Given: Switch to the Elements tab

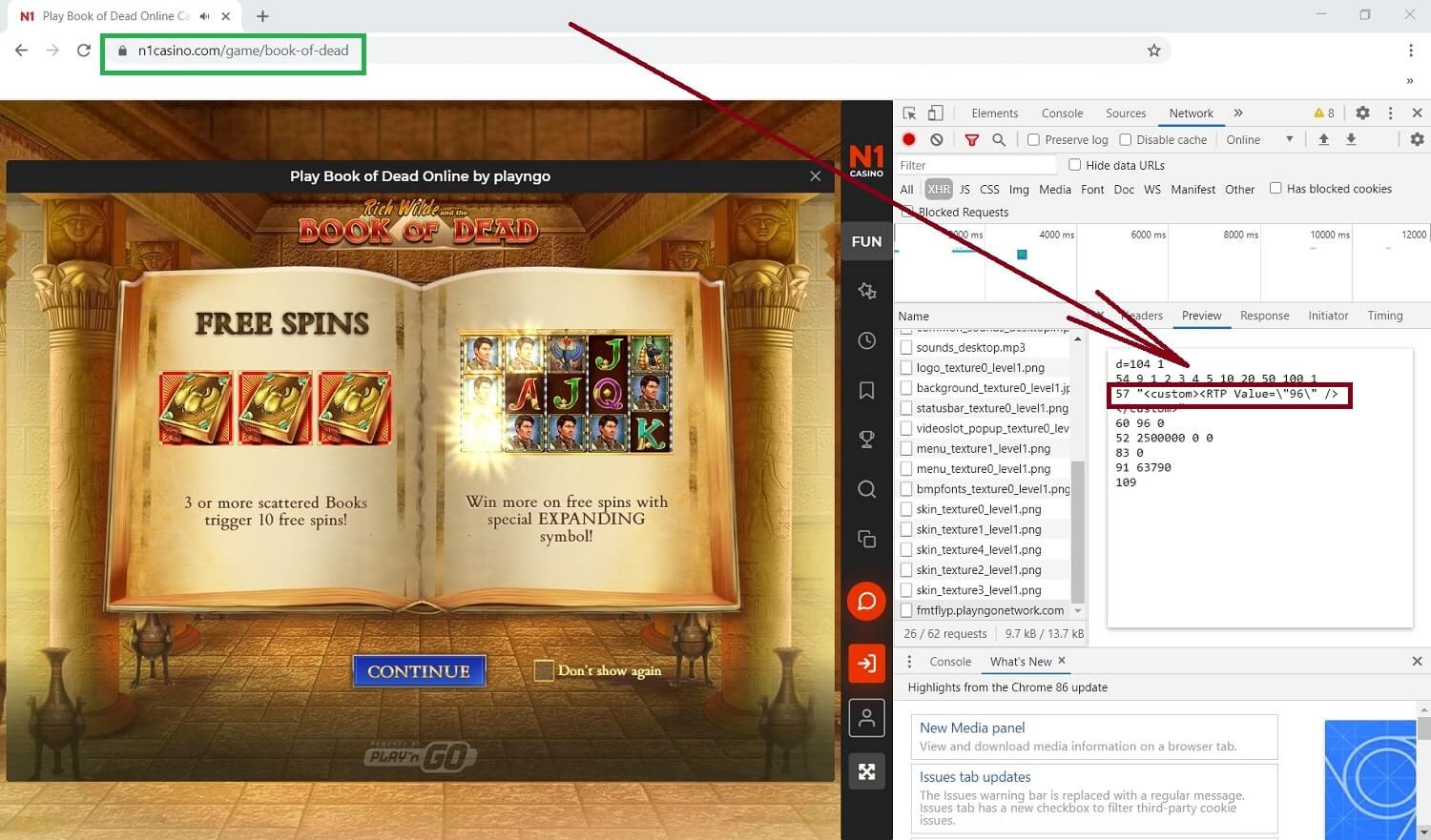Looking at the screenshot, I should tap(995, 113).
